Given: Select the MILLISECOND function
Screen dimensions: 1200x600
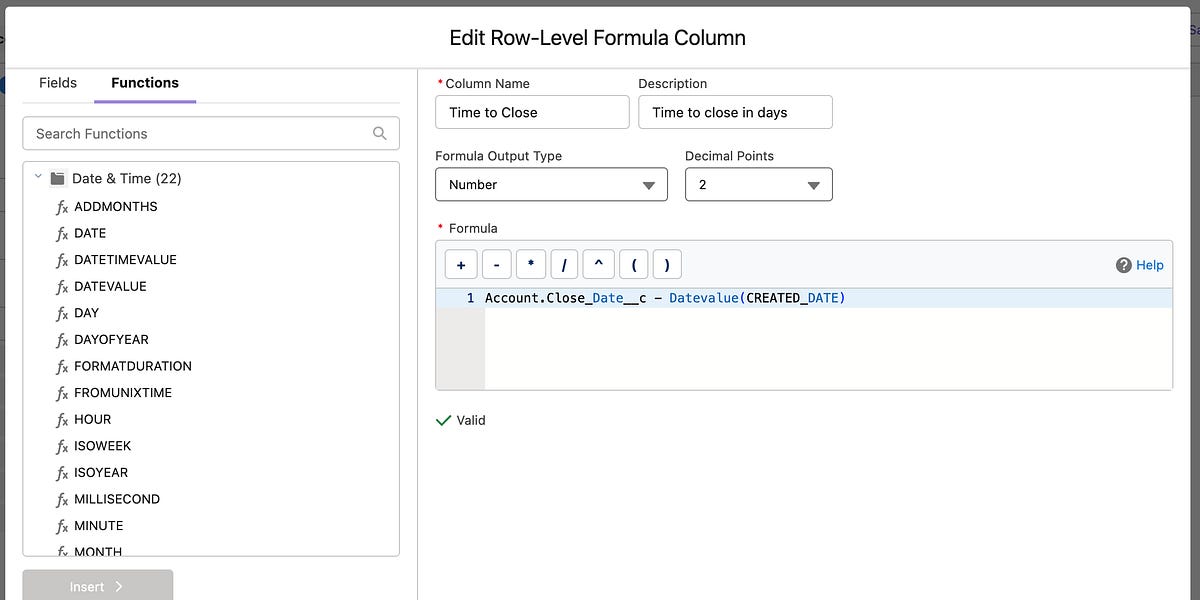Looking at the screenshot, I should coord(117,499).
